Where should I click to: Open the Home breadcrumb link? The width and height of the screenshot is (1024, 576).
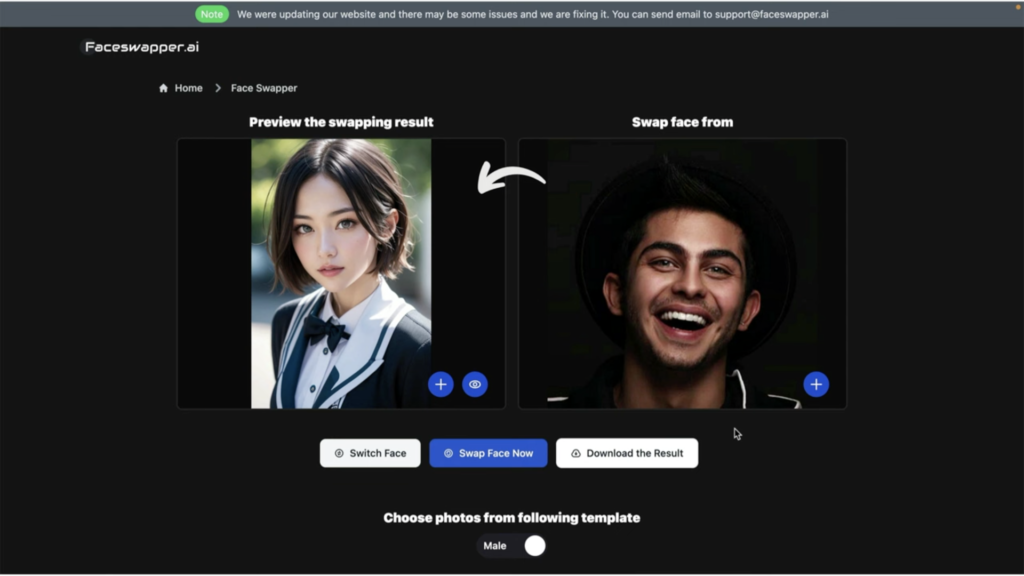(x=188, y=88)
